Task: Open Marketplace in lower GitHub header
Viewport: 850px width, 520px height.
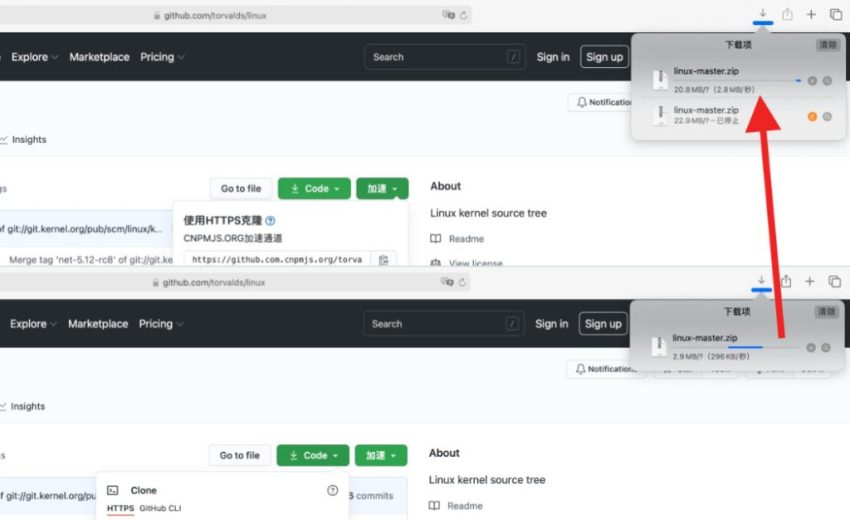Action: pyautogui.click(x=98, y=324)
